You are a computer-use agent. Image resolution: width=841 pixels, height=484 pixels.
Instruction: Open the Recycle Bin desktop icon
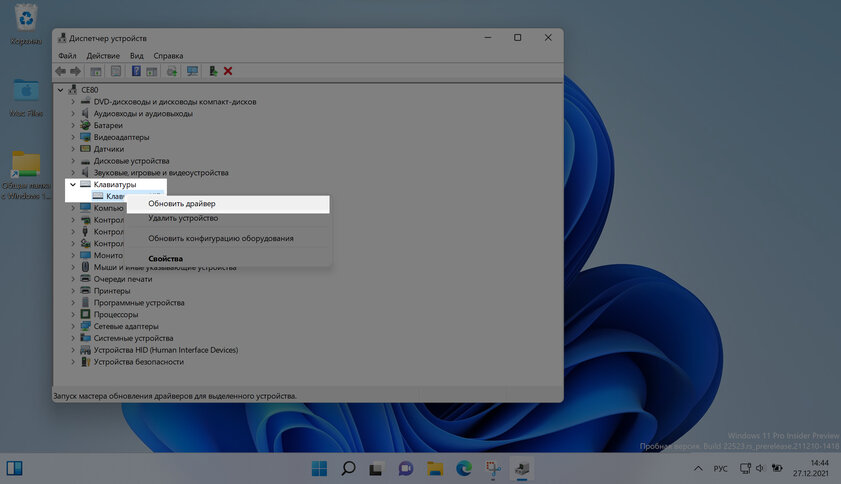(x=26, y=25)
